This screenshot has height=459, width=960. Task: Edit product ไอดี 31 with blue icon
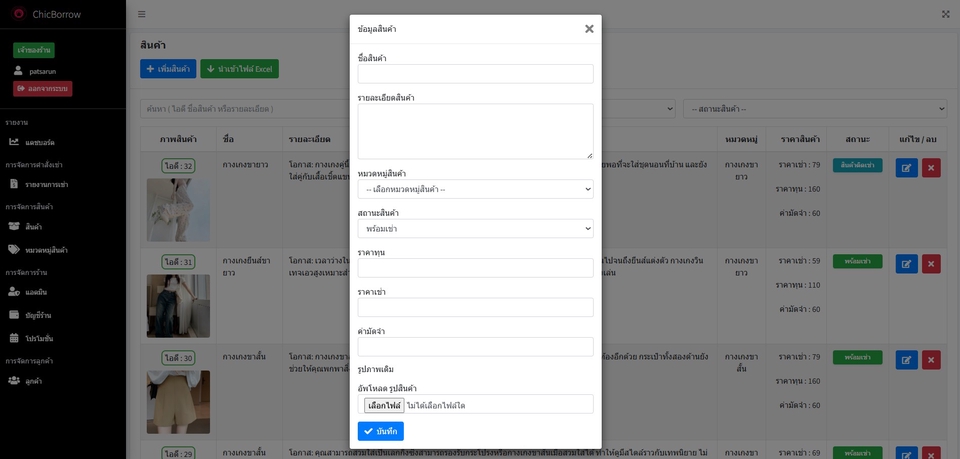click(906, 264)
